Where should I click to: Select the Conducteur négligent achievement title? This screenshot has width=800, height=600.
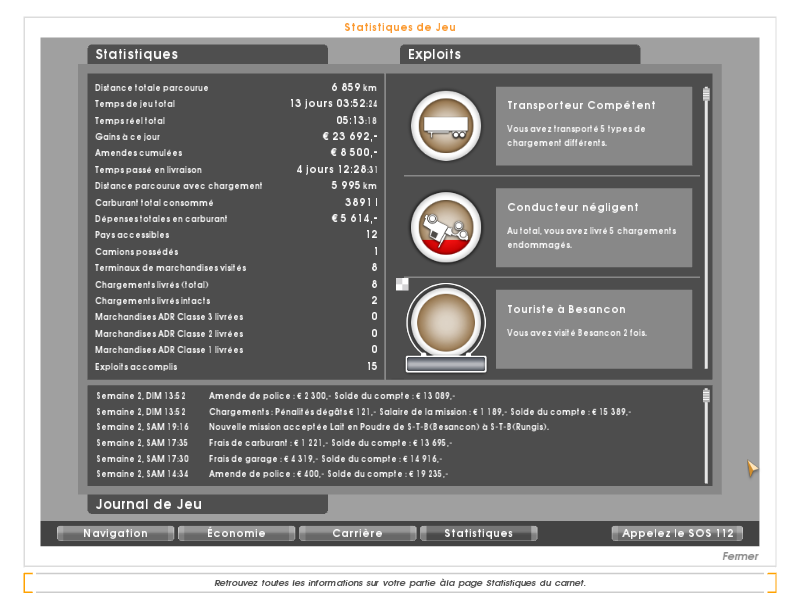[572, 207]
